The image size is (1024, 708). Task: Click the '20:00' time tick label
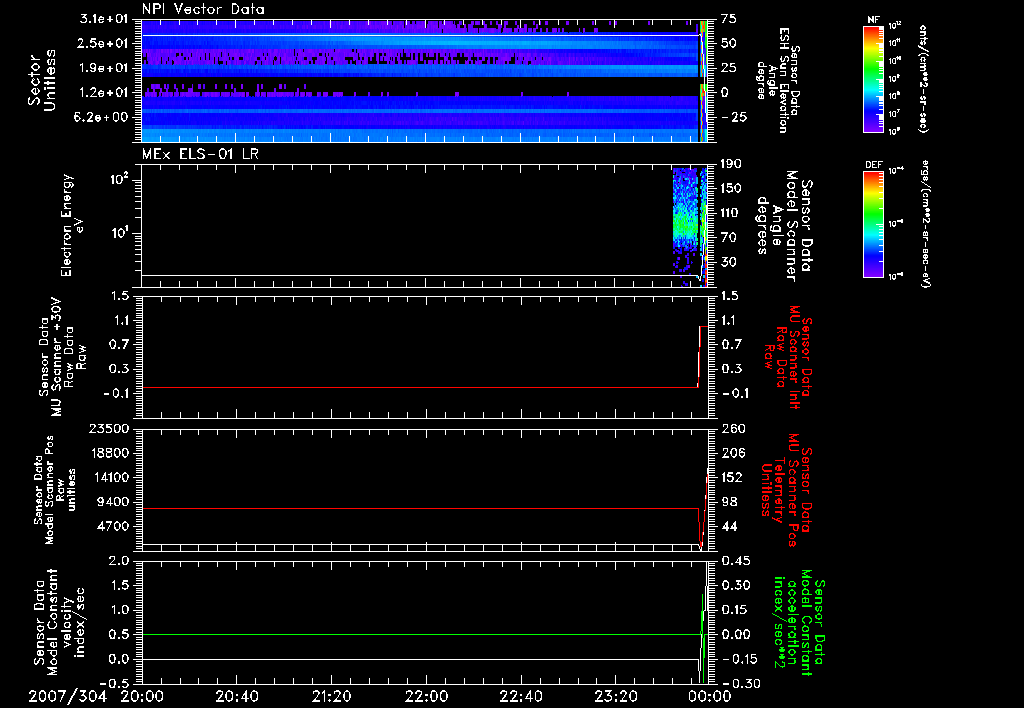pos(142,696)
